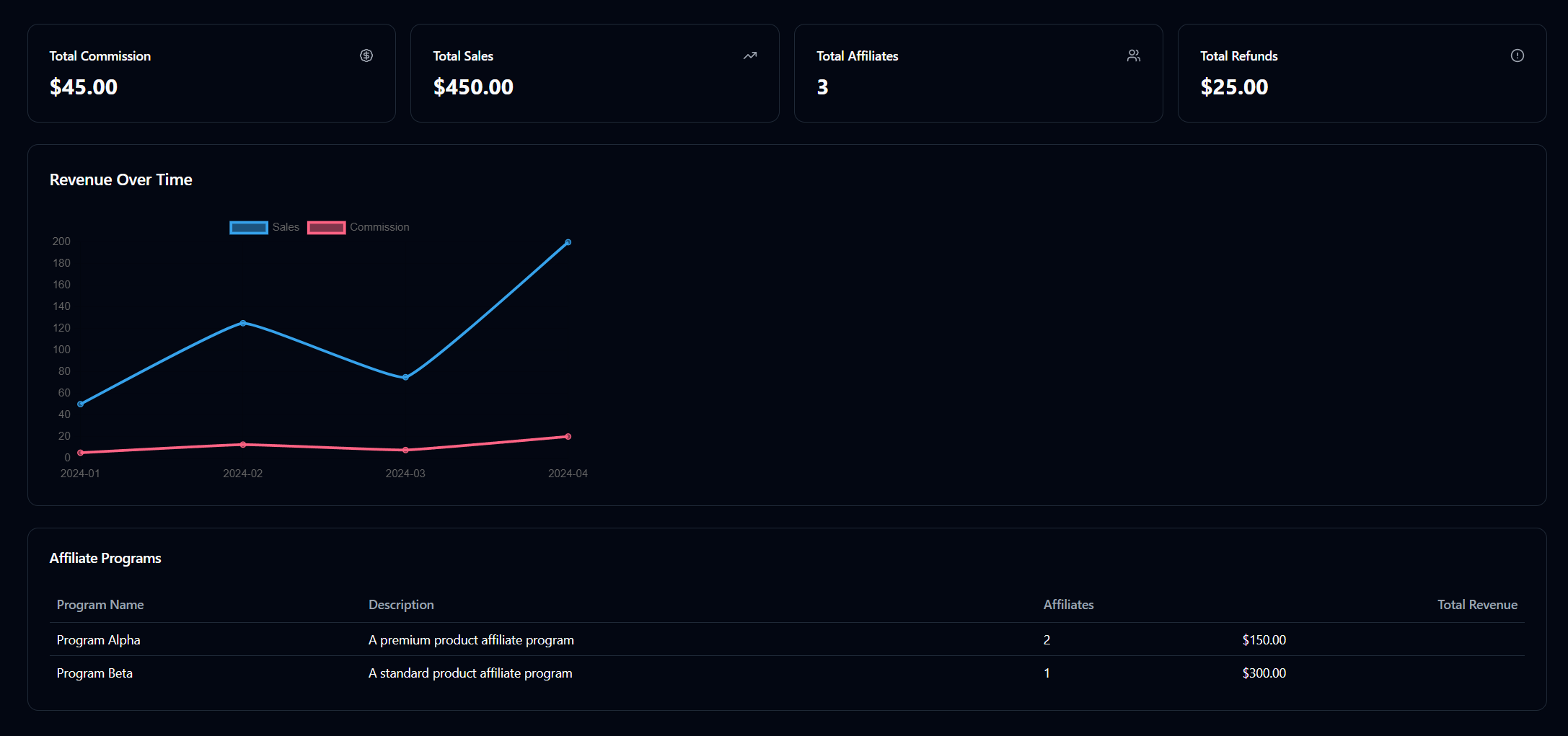Sort the table by Affiliates column header

[1068, 605]
